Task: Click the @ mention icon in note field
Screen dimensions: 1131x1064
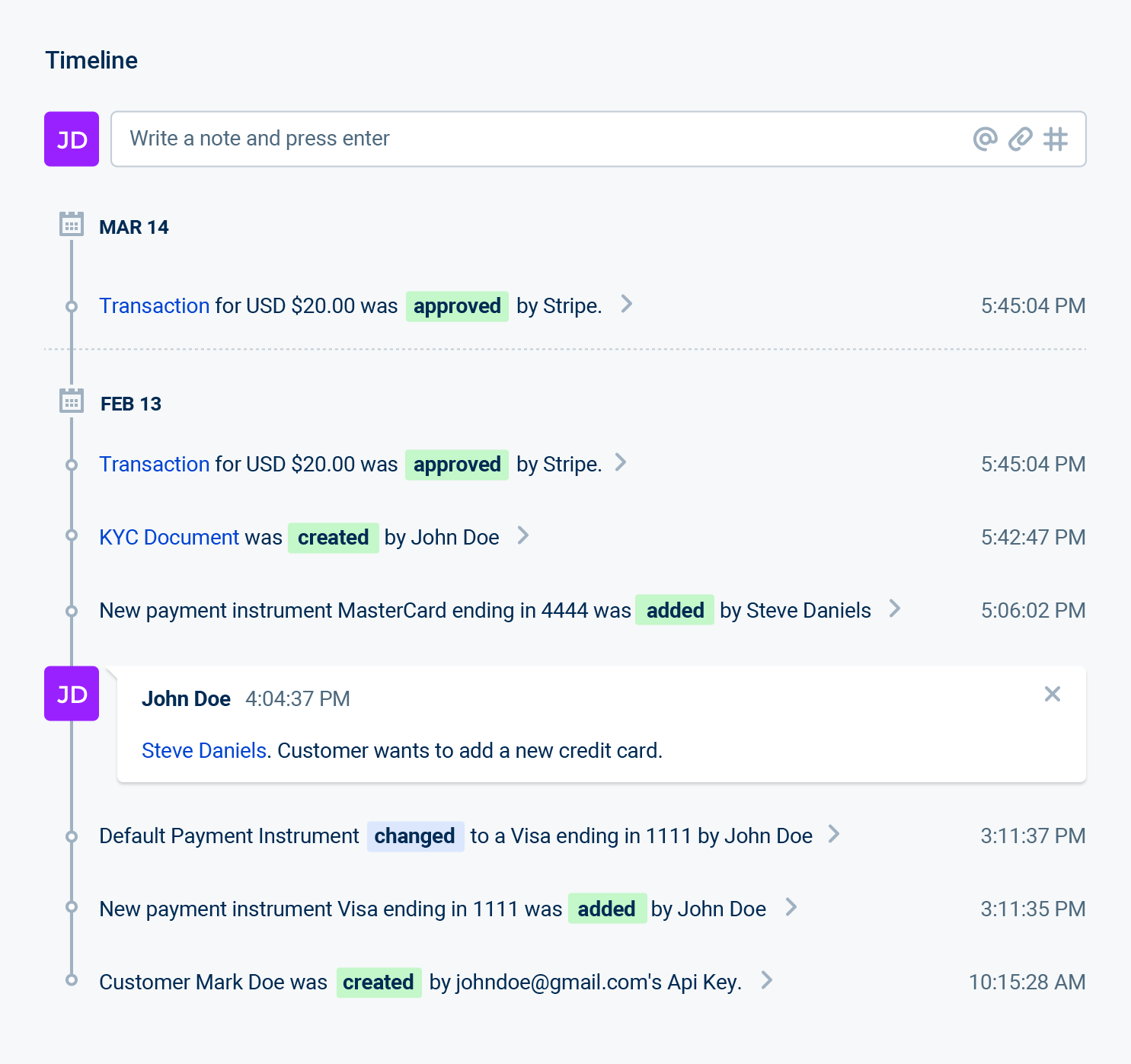Action: point(985,139)
